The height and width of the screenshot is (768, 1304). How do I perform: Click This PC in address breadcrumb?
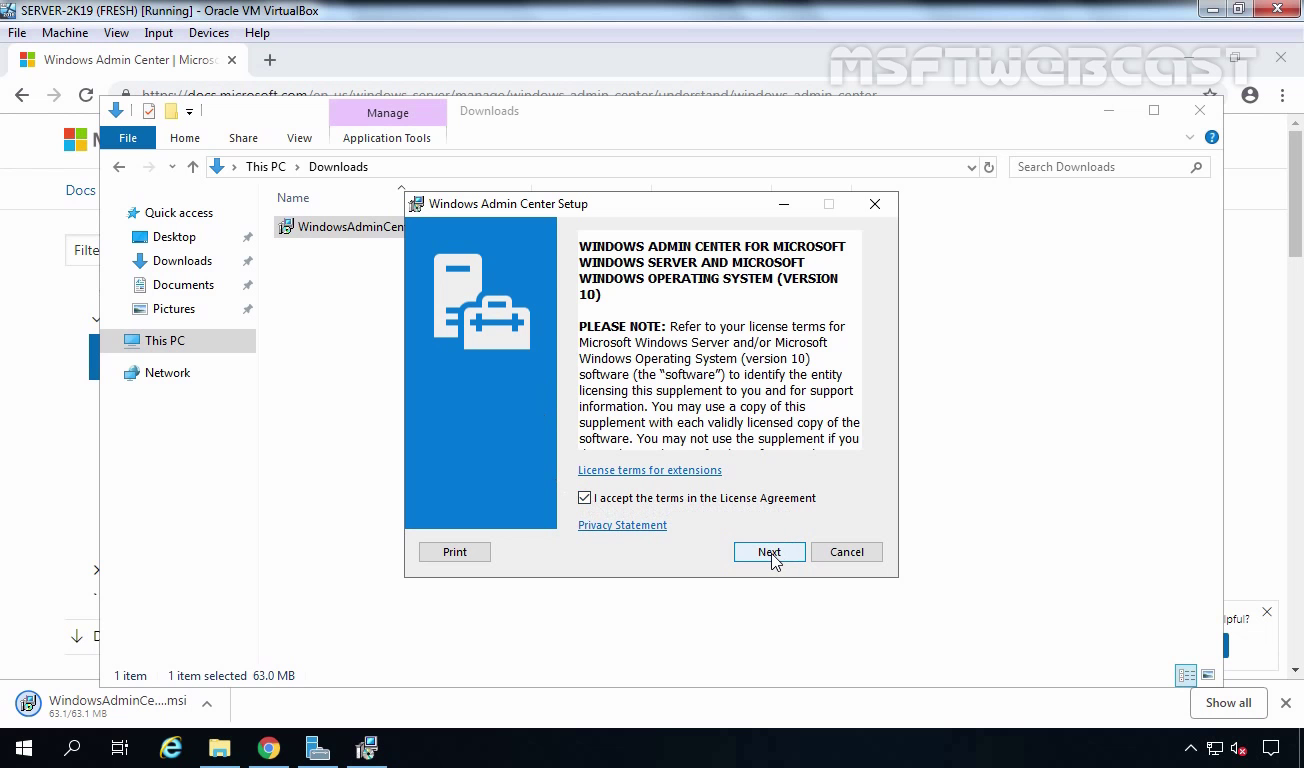click(265, 167)
